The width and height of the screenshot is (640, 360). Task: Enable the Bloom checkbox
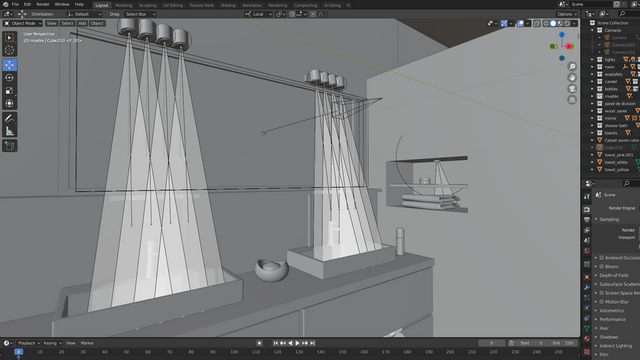click(601, 267)
